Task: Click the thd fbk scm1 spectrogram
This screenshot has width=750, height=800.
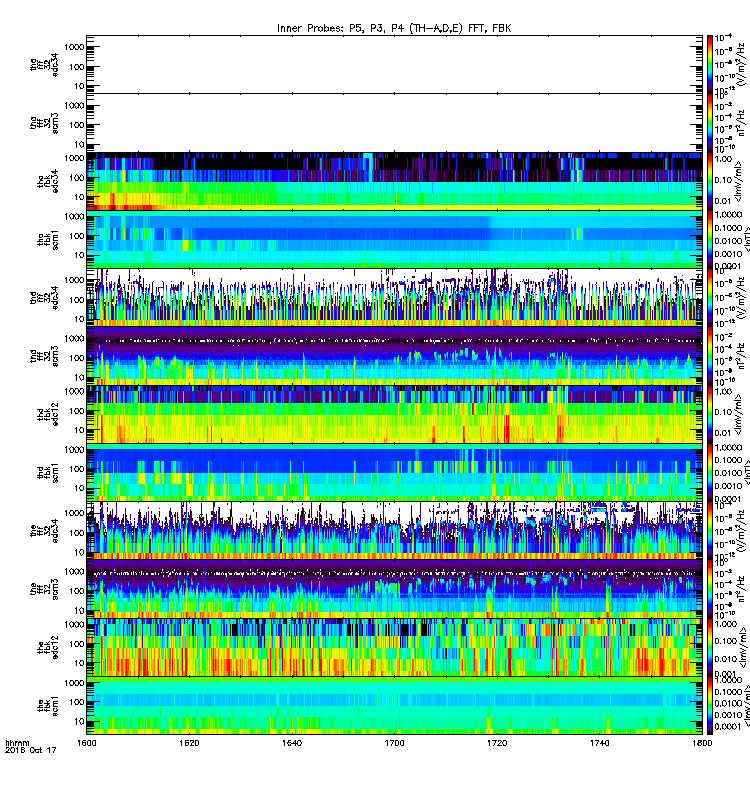Action: [x=394, y=472]
